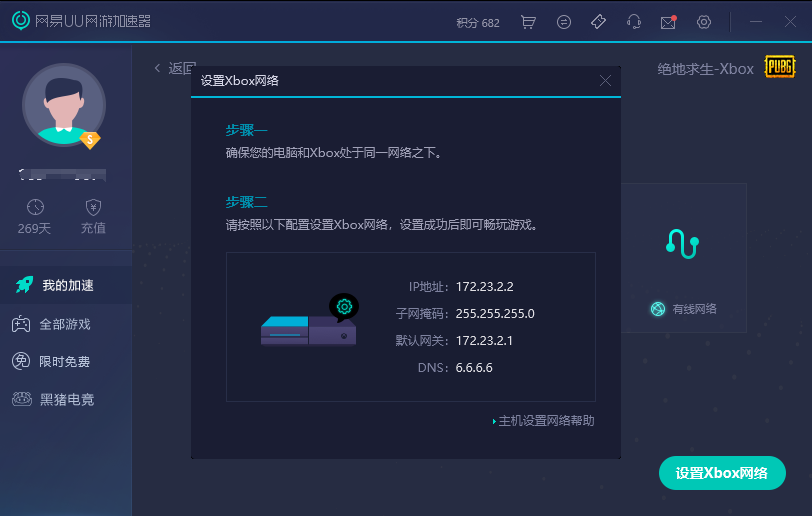
Task: Select the 有线网络 wired network option
Action: click(x=684, y=309)
